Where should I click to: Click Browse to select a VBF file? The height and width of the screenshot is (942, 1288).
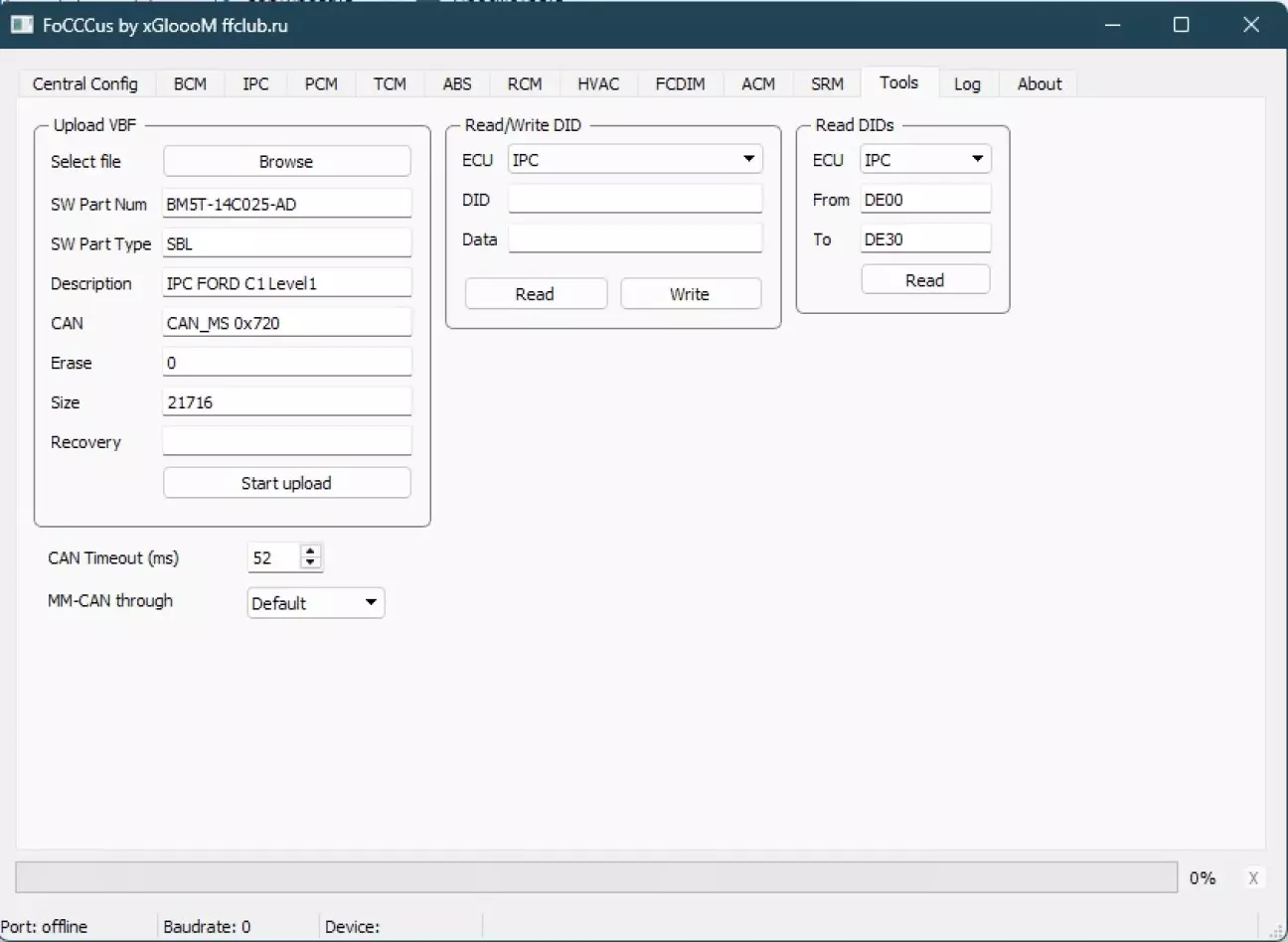coord(286,162)
